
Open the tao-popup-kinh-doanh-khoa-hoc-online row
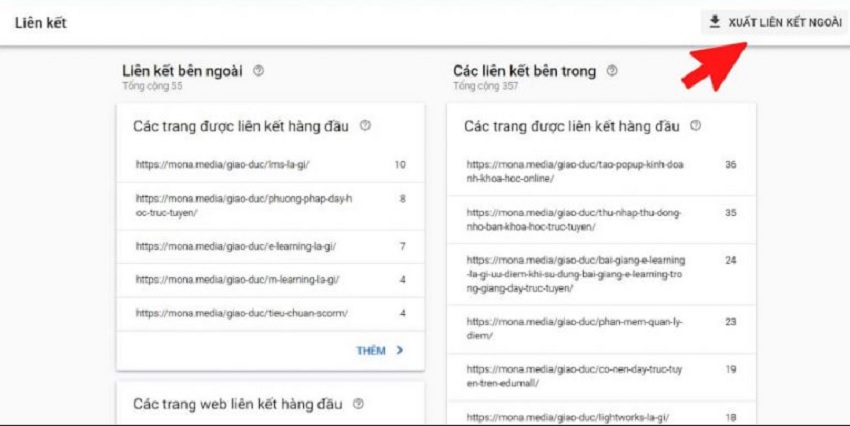(601, 171)
